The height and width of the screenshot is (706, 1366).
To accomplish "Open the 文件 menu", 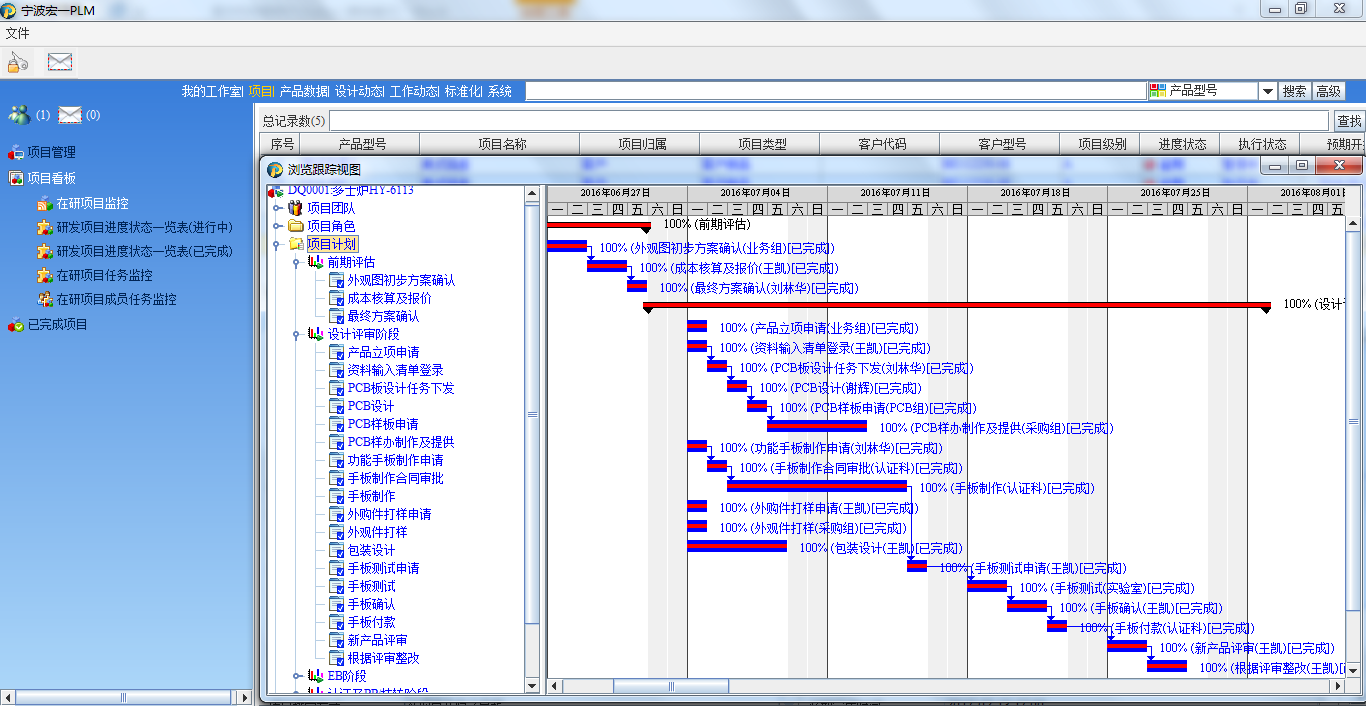I will click(17, 33).
